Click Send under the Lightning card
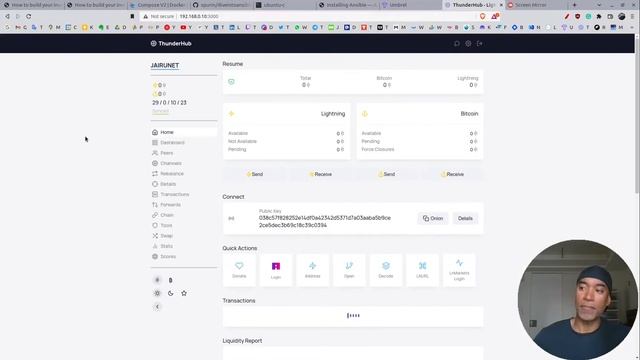Image resolution: width=640 pixels, height=360 pixels. (x=255, y=174)
